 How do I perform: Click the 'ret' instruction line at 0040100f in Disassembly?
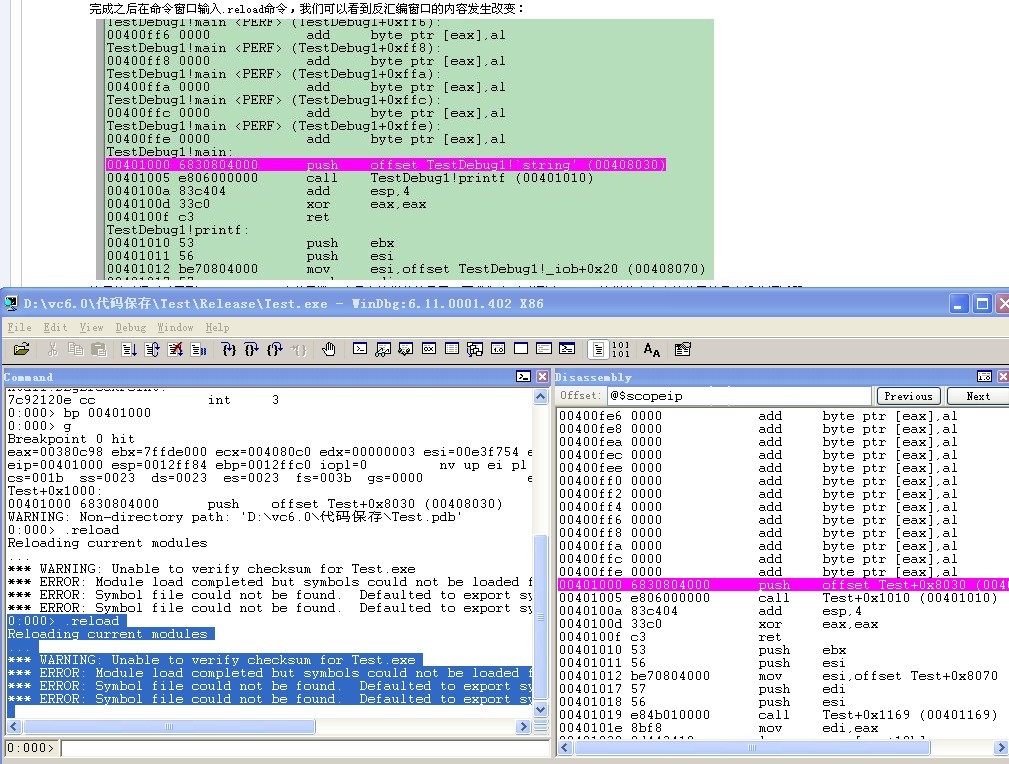[670, 637]
